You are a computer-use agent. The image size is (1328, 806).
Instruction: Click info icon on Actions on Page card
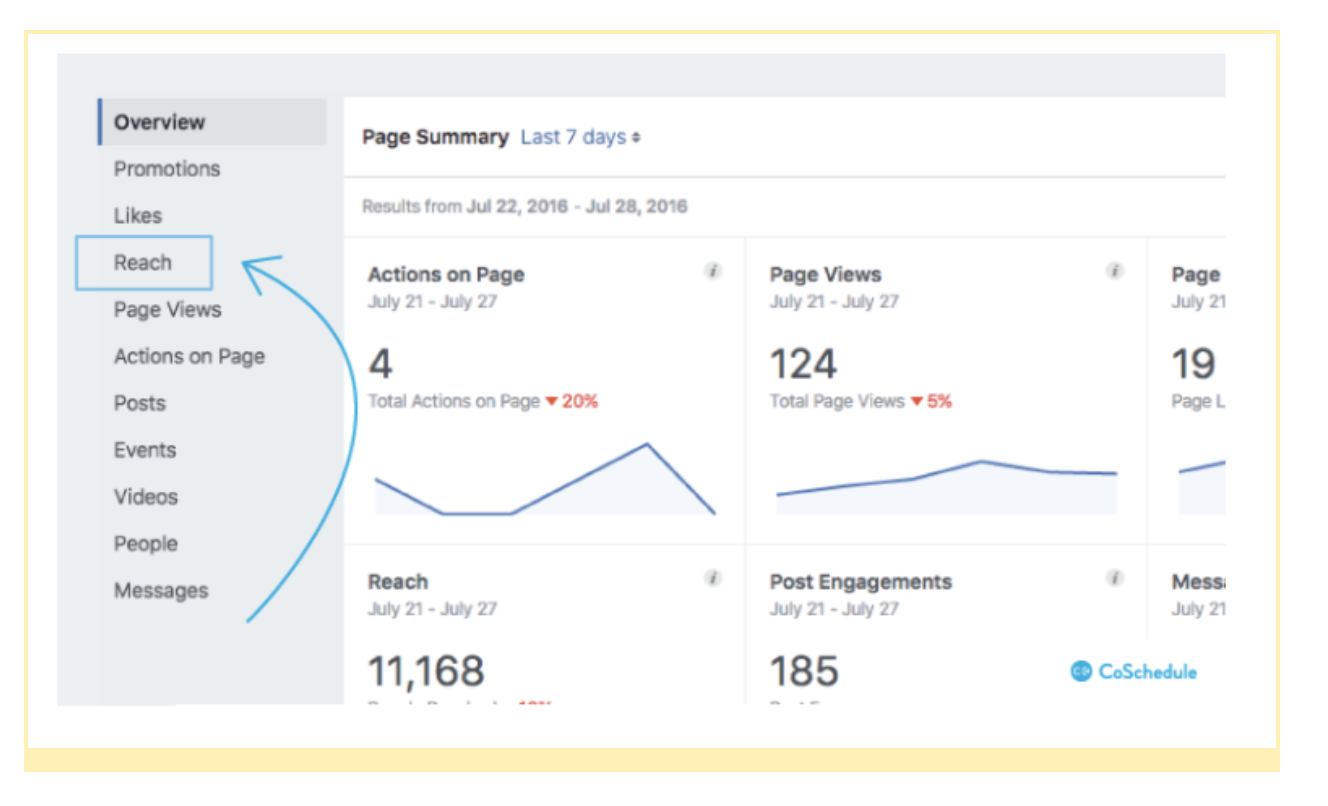pyautogui.click(x=713, y=271)
